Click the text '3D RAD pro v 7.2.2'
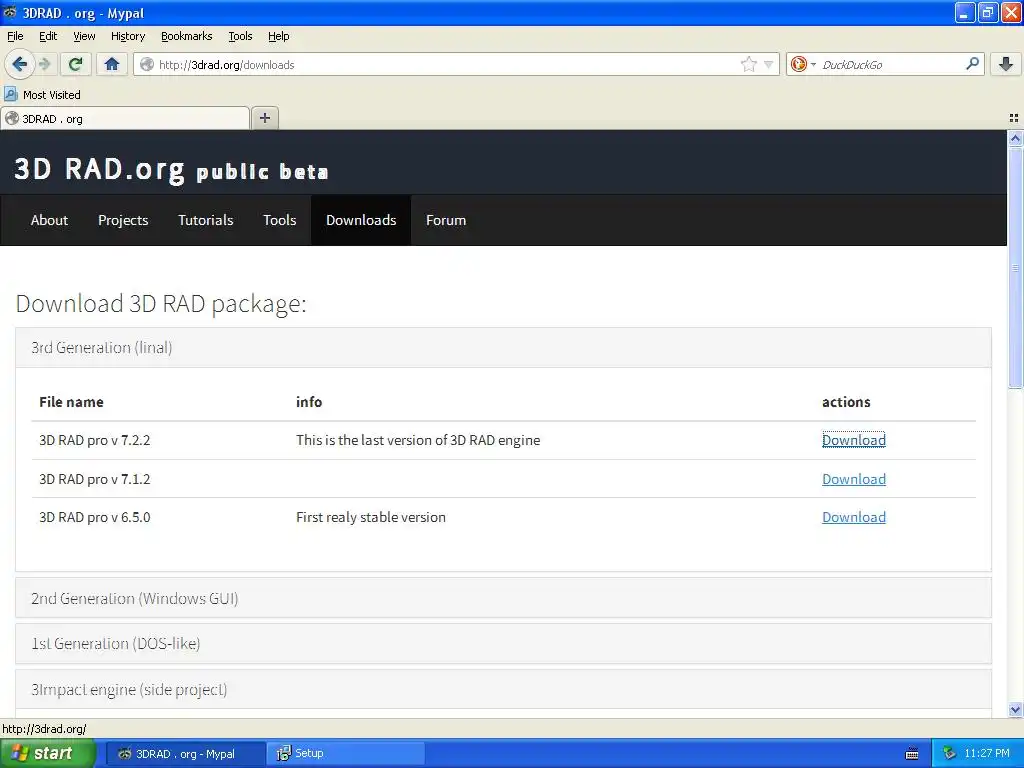This screenshot has width=1024, height=768. coord(95,440)
